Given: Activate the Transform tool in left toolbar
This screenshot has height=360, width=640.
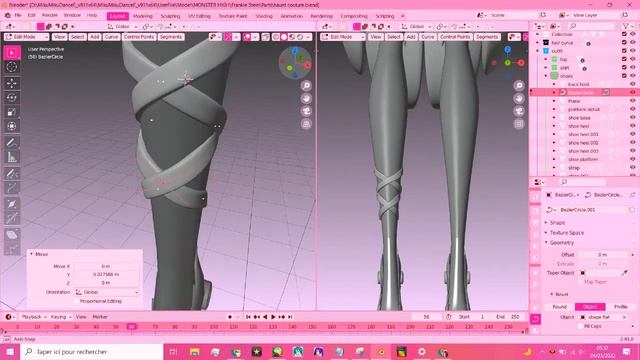Looking at the screenshot, I should [12, 126].
